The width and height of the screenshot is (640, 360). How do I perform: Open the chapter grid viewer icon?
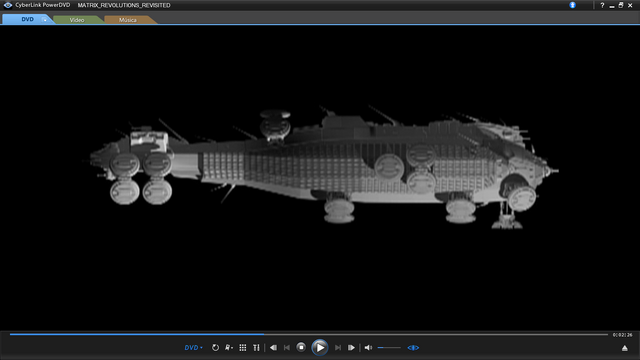coord(243,348)
